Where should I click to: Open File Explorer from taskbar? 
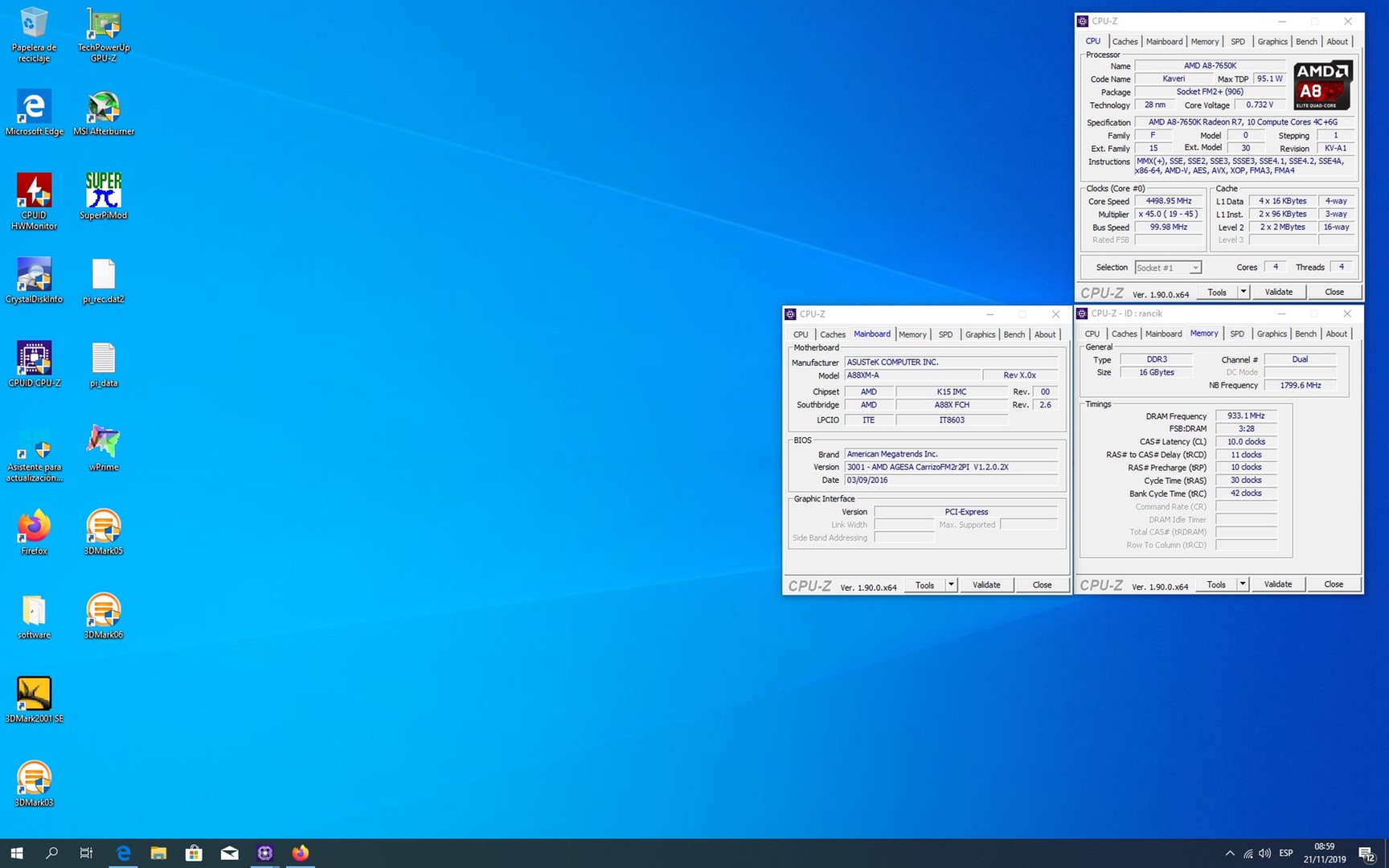click(x=158, y=853)
